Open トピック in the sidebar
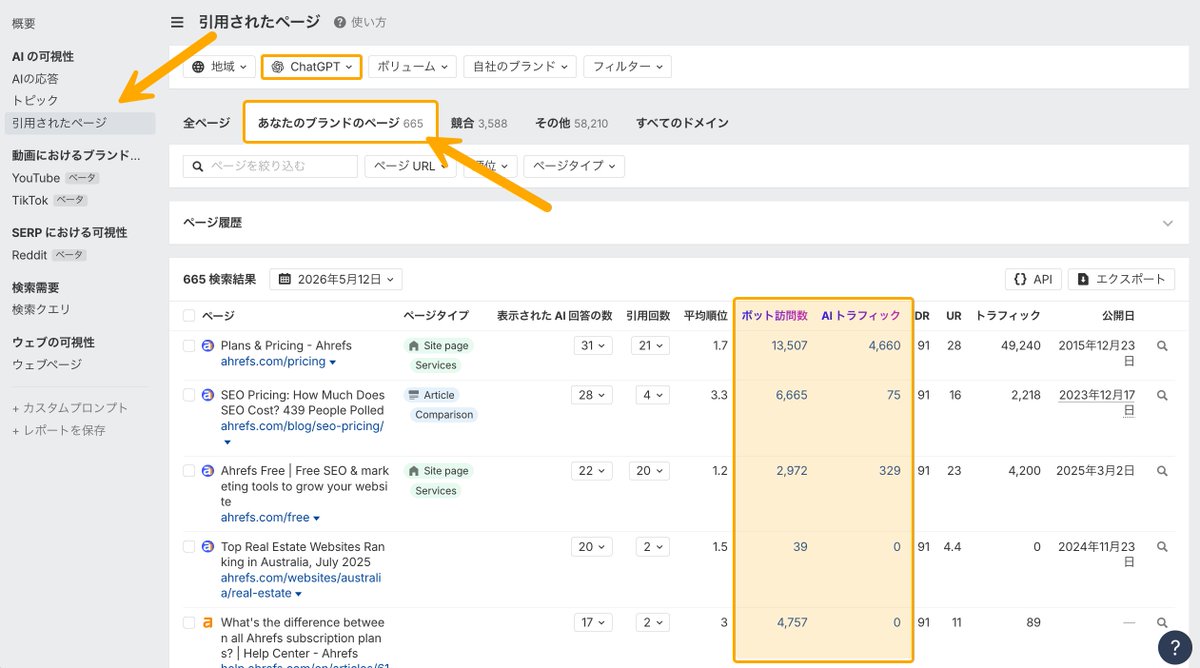The image size is (1200, 668). point(35,101)
